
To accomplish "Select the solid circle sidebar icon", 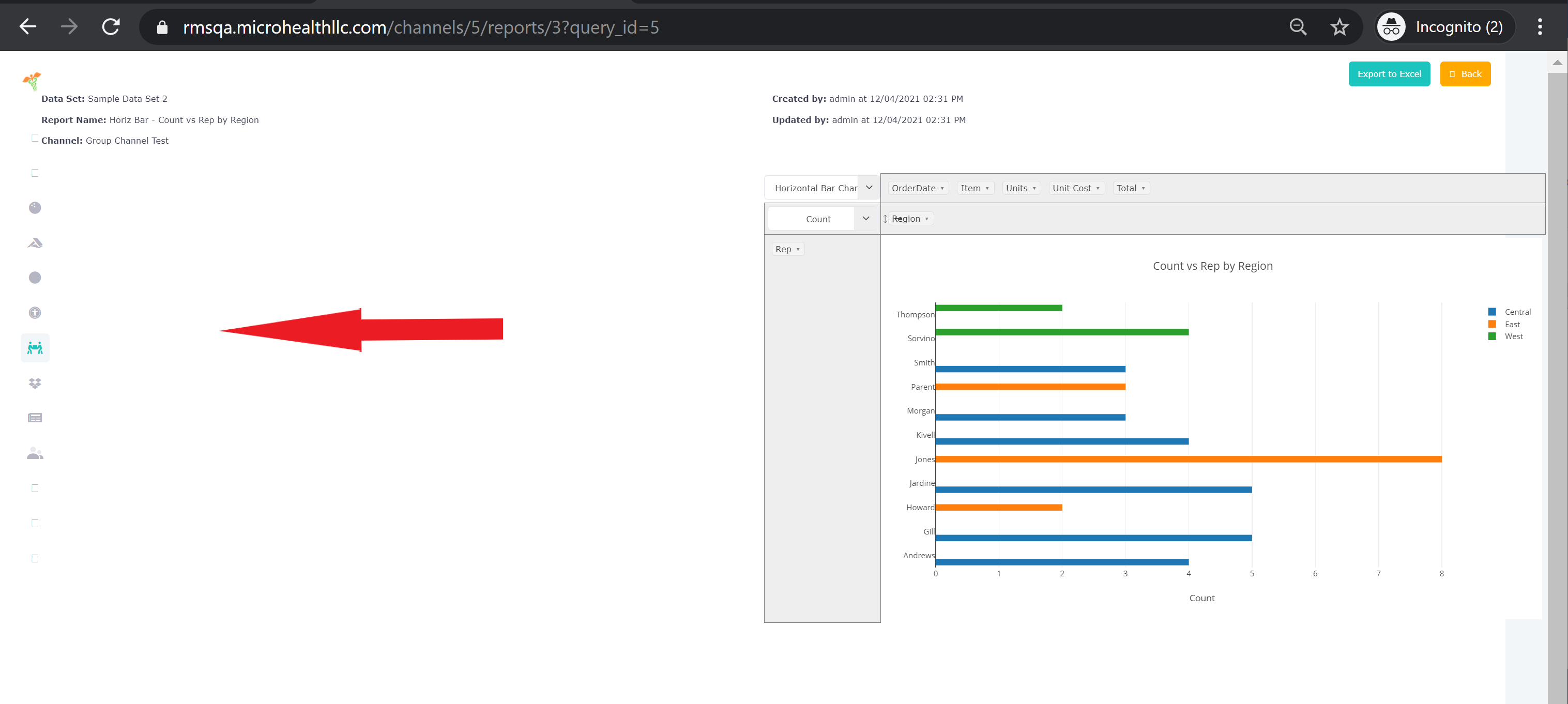I will (x=35, y=278).
